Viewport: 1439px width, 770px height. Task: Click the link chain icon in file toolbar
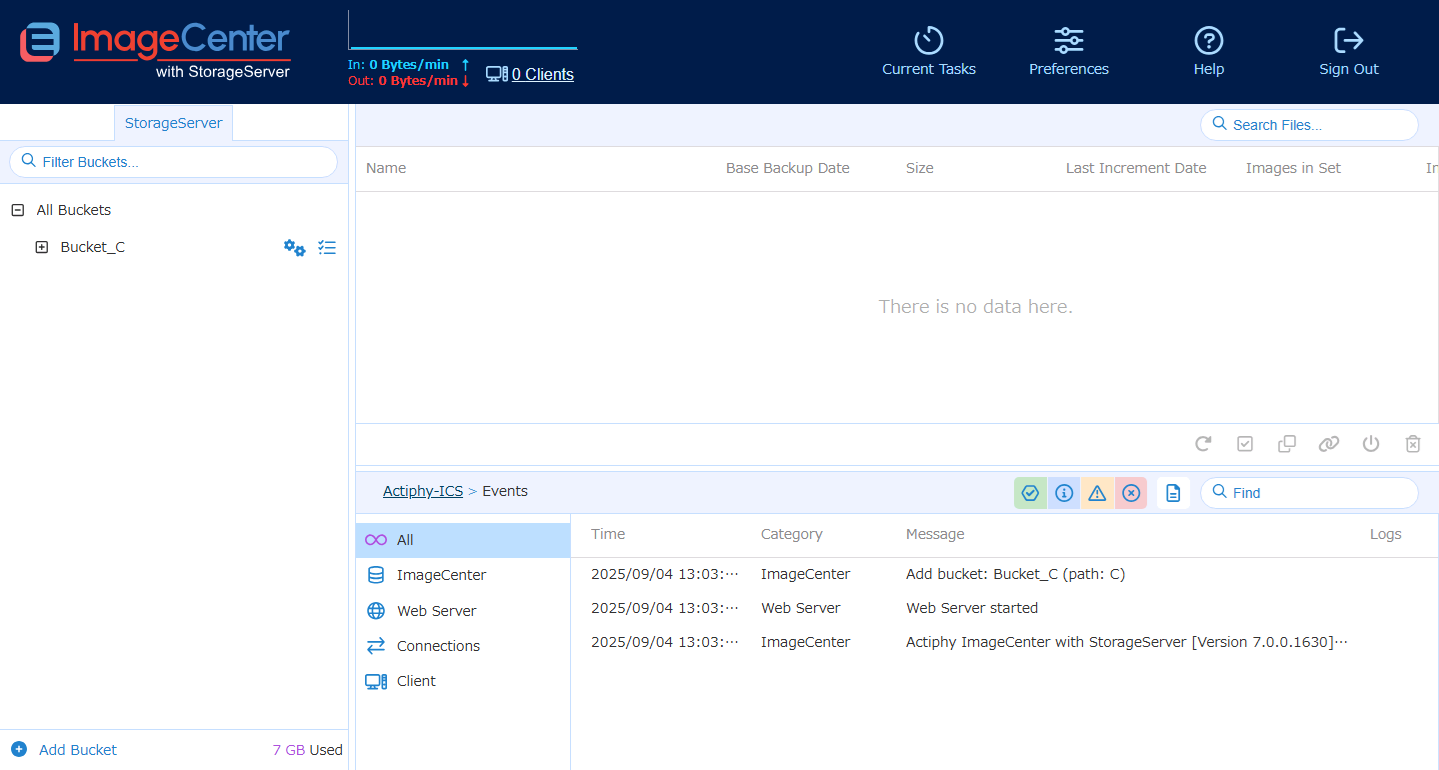coord(1328,444)
